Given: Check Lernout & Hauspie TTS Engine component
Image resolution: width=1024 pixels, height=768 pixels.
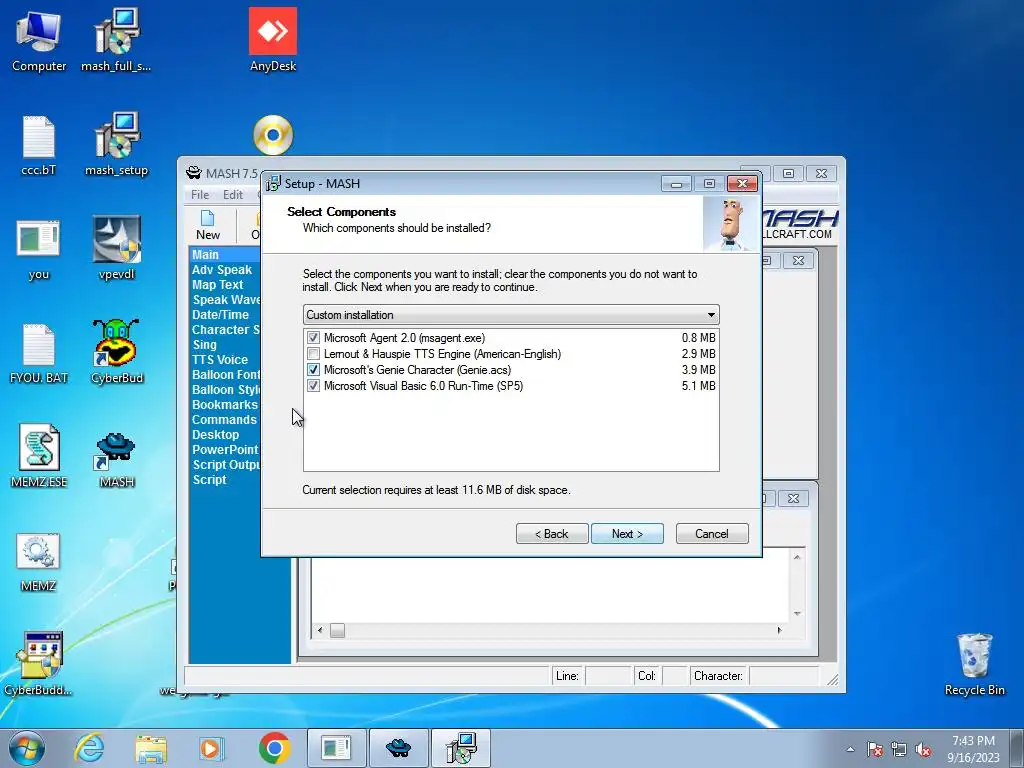Looking at the screenshot, I should coord(313,354).
